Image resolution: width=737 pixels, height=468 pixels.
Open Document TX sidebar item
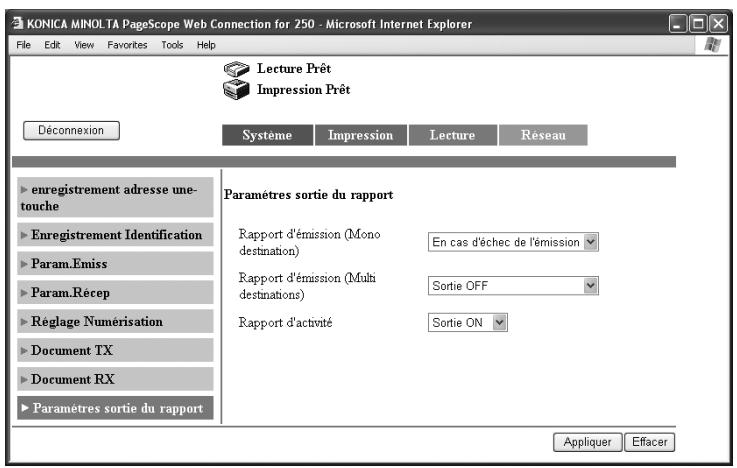pos(115,350)
